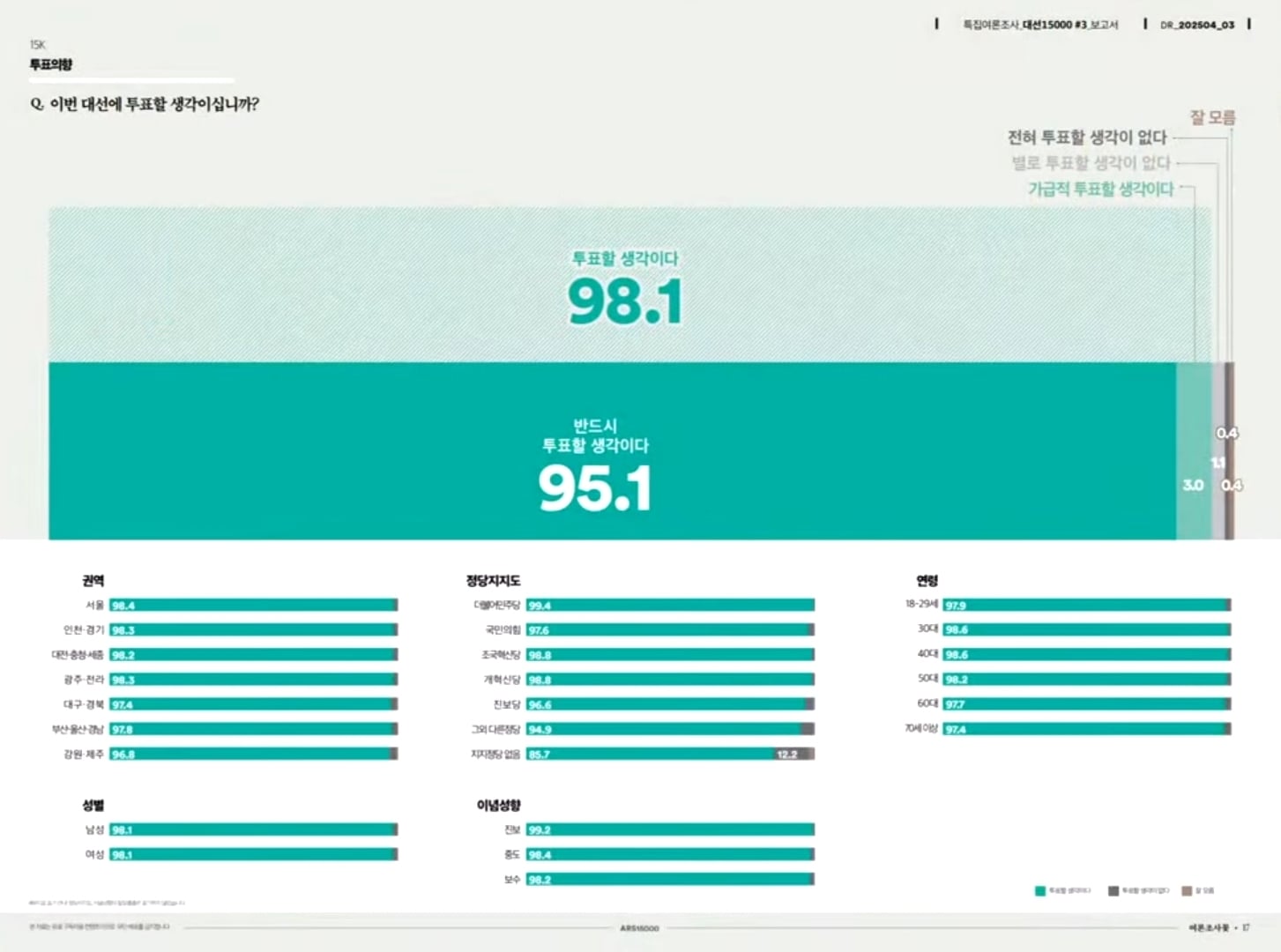The height and width of the screenshot is (952, 1281).
Task: Click the 진보당 value '96.6'
Action: click(x=540, y=705)
